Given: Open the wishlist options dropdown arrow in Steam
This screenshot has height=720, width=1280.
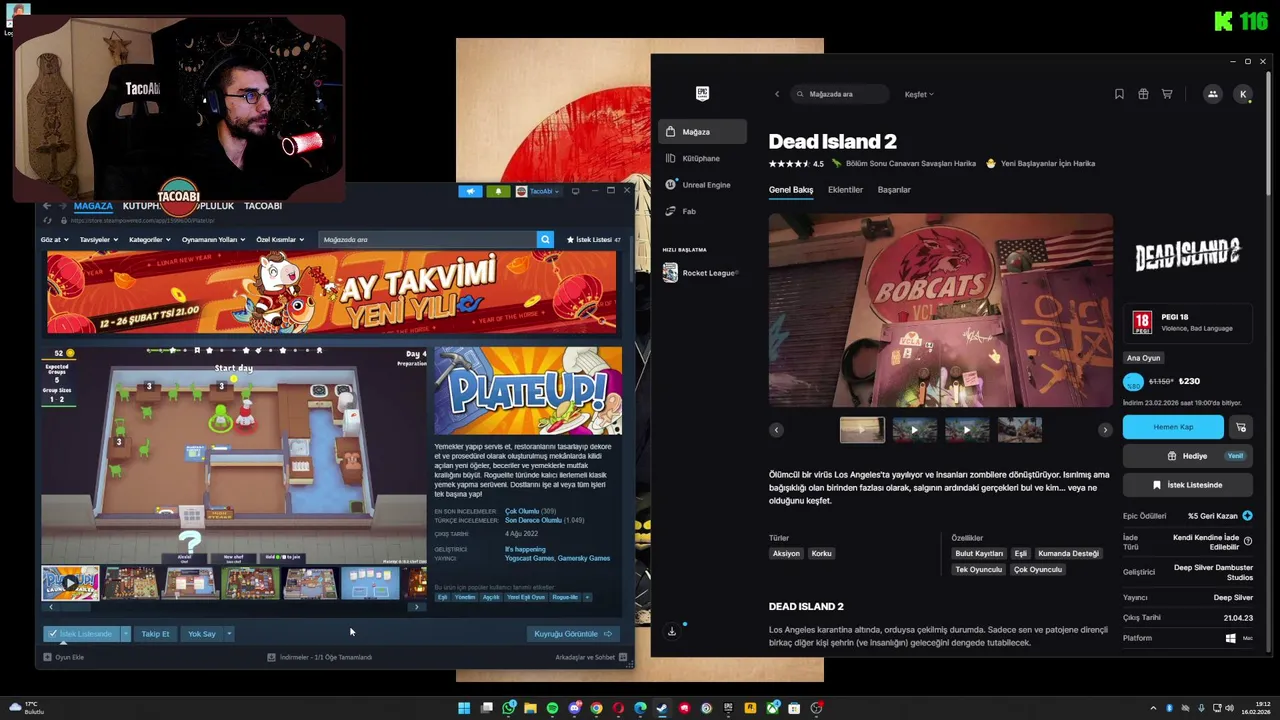Looking at the screenshot, I should click(125, 634).
